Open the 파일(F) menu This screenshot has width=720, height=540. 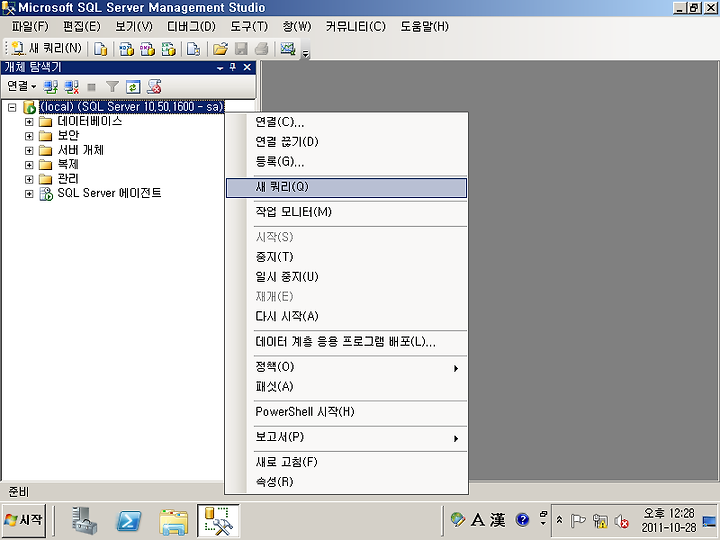[x=30, y=27]
